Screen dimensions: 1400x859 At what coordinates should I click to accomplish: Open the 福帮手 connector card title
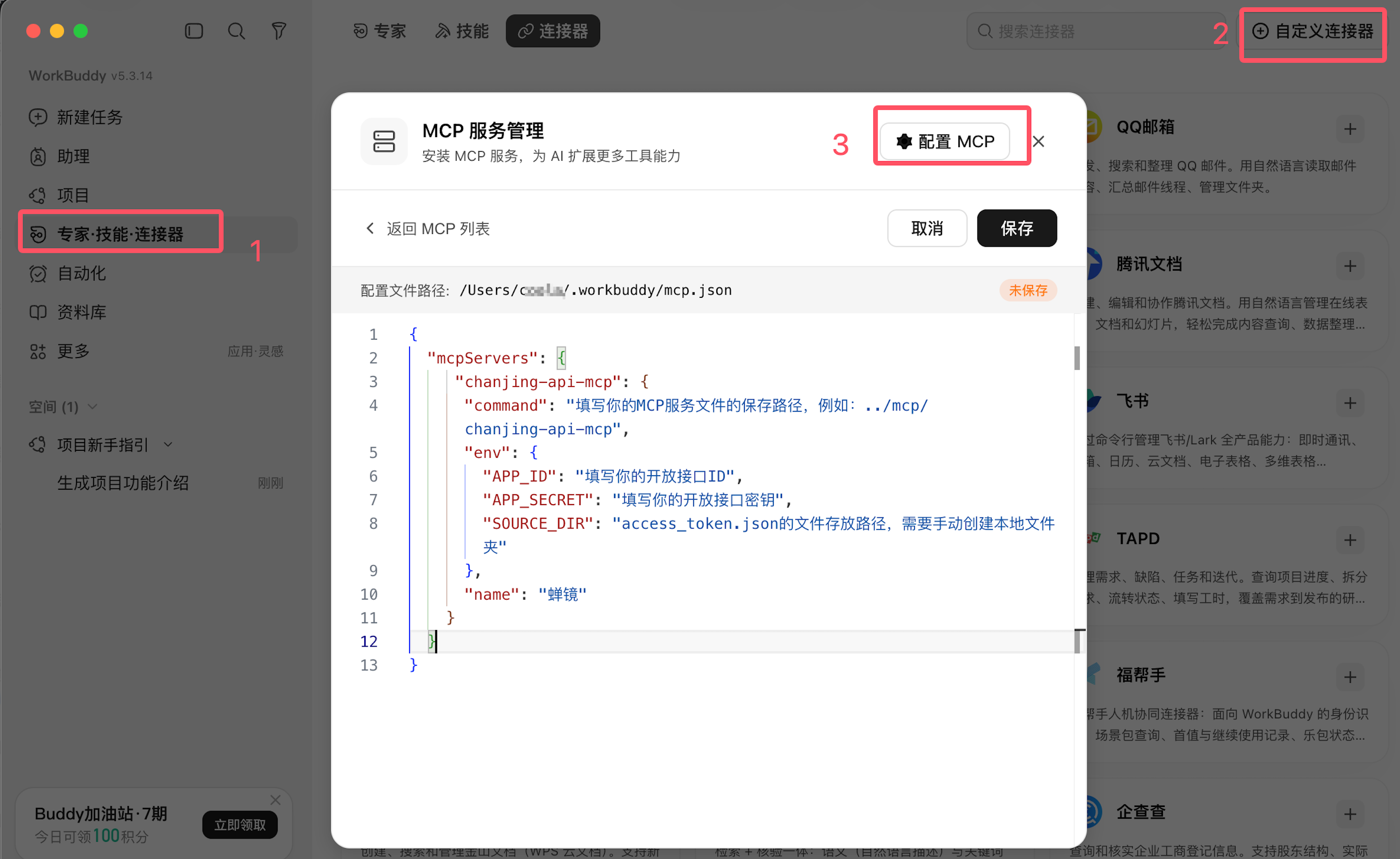[1141, 675]
